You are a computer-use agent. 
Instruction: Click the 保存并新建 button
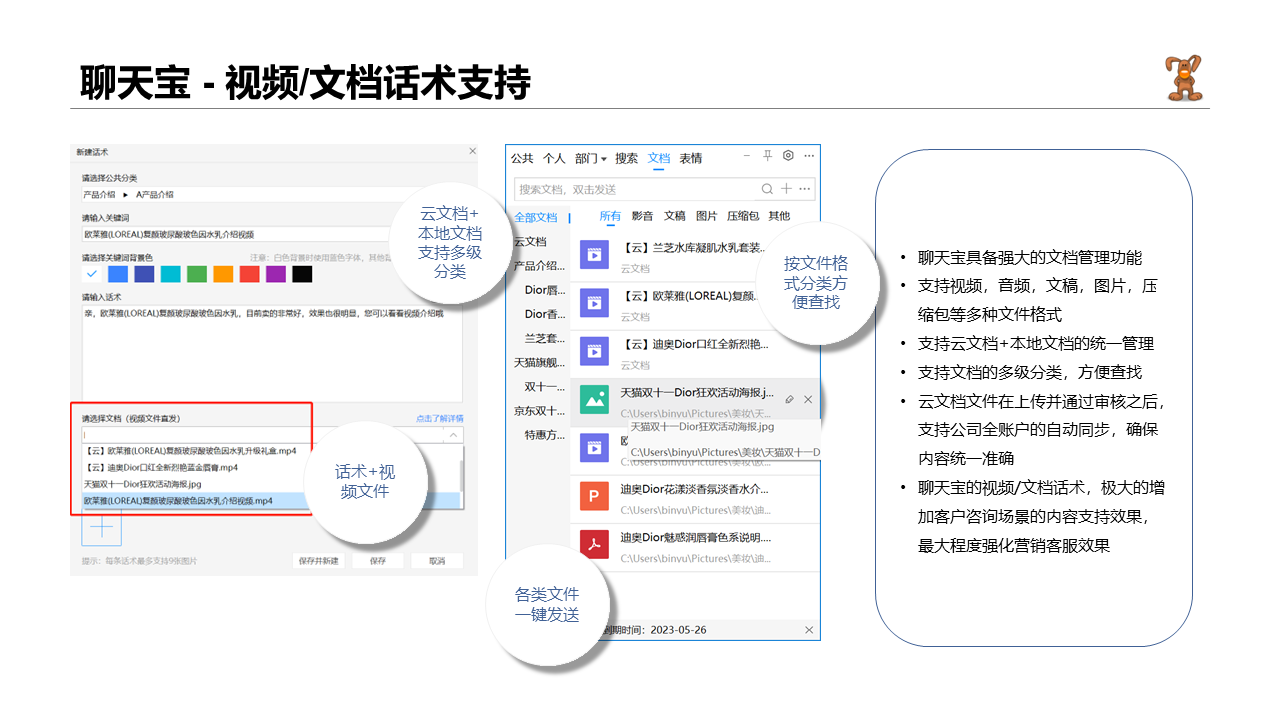(x=317, y=560)
